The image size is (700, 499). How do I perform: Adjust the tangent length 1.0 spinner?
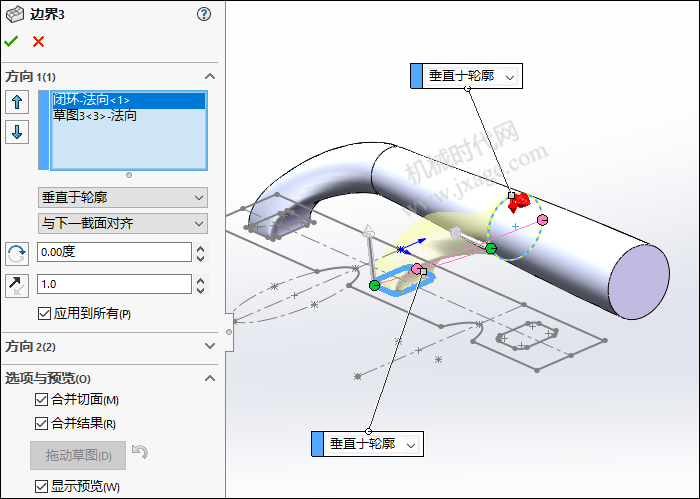pos(200,284)
